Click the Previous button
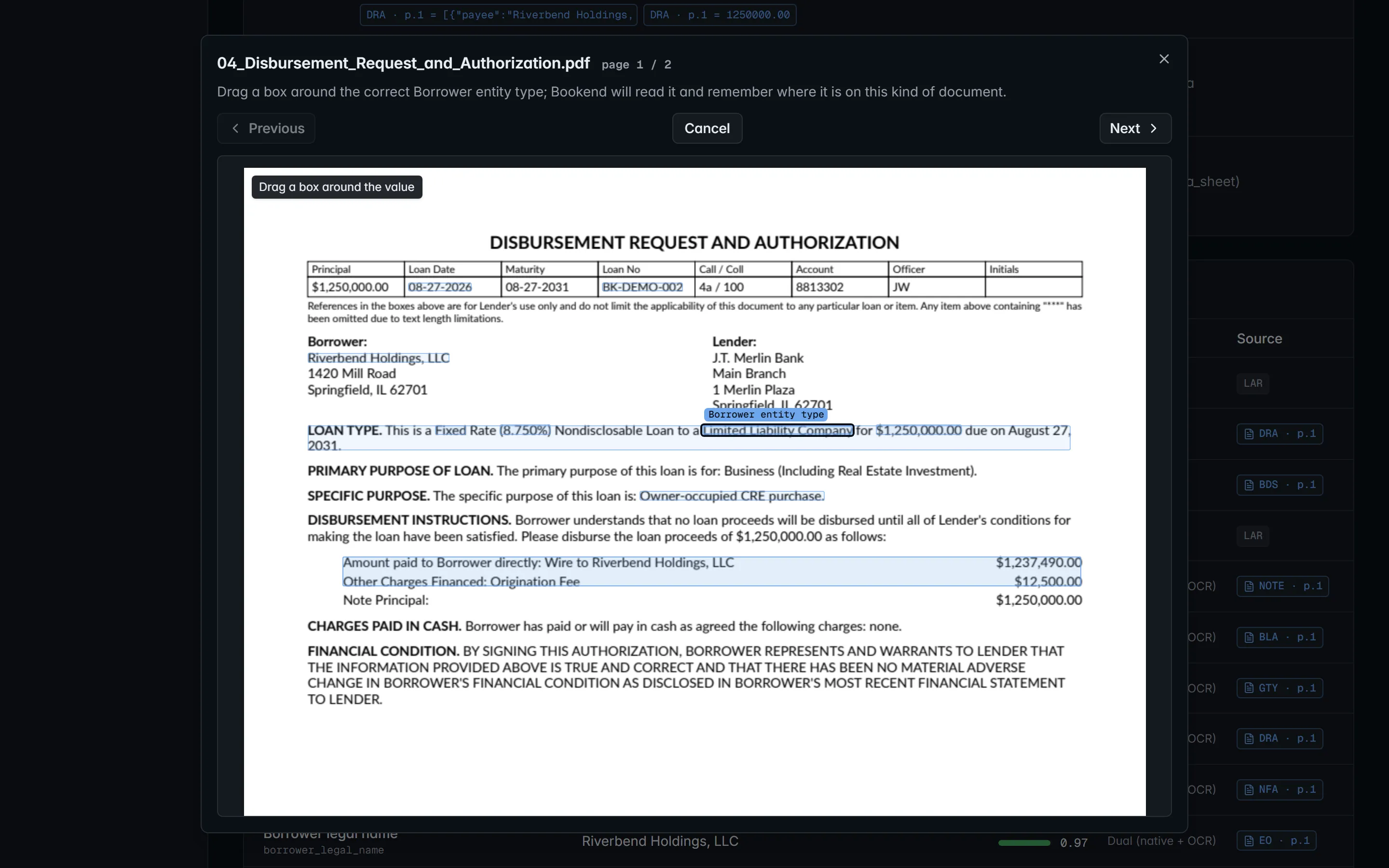The image size is (1389, 868). 266,128
